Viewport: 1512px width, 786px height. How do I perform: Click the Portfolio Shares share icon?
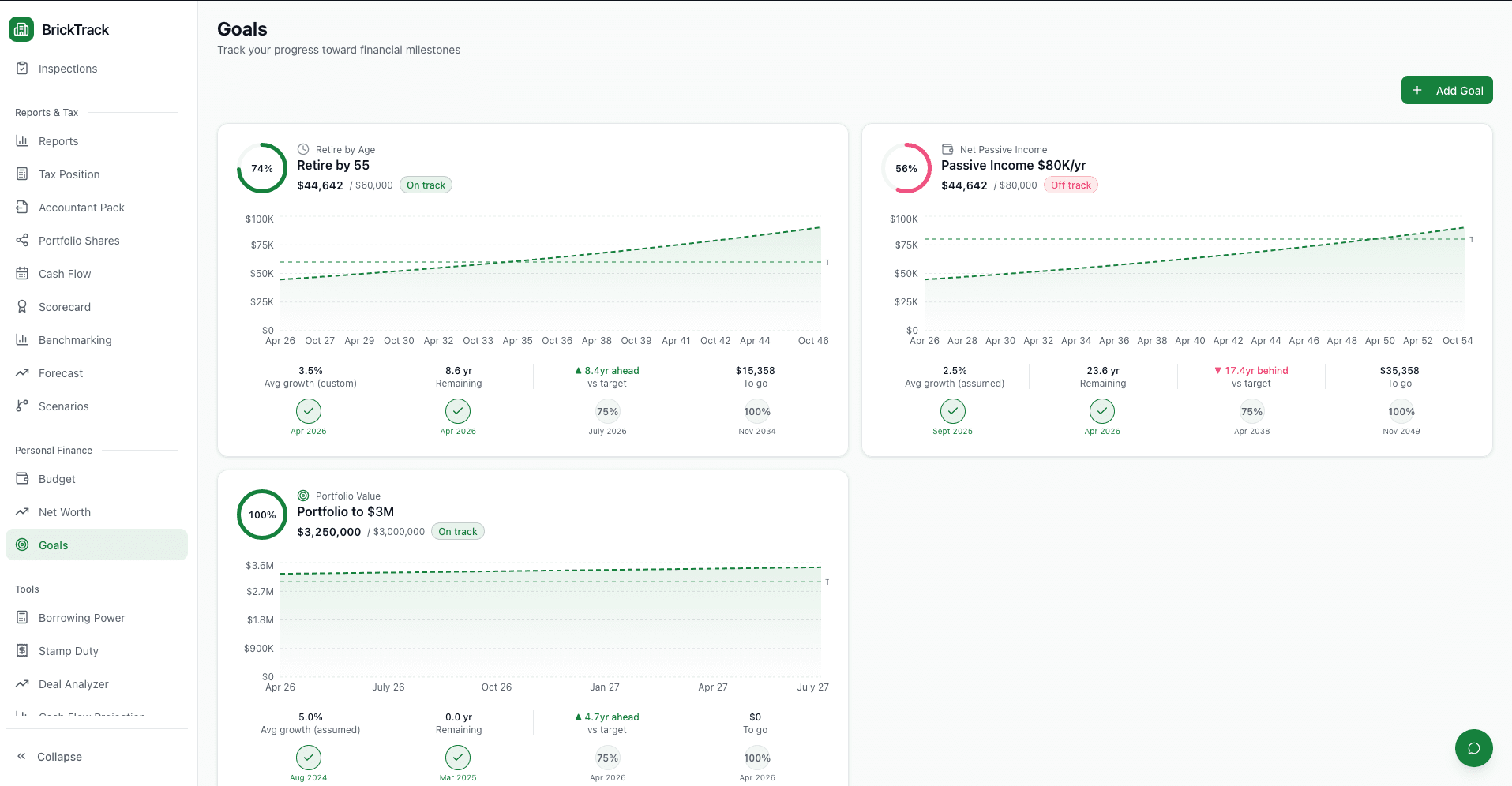coord(22,240)
